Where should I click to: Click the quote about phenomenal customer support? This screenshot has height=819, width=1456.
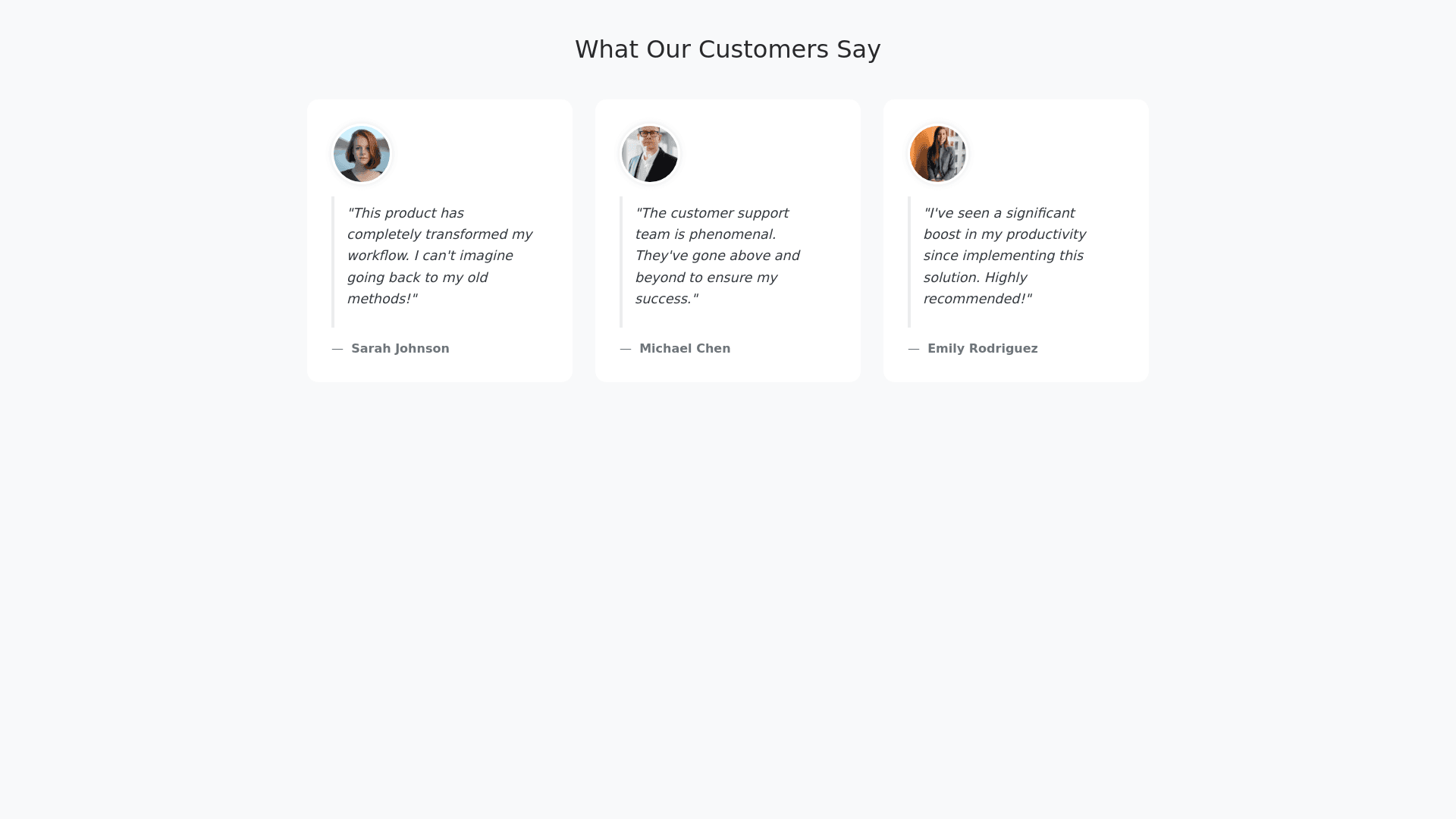[x=717, y=256]
